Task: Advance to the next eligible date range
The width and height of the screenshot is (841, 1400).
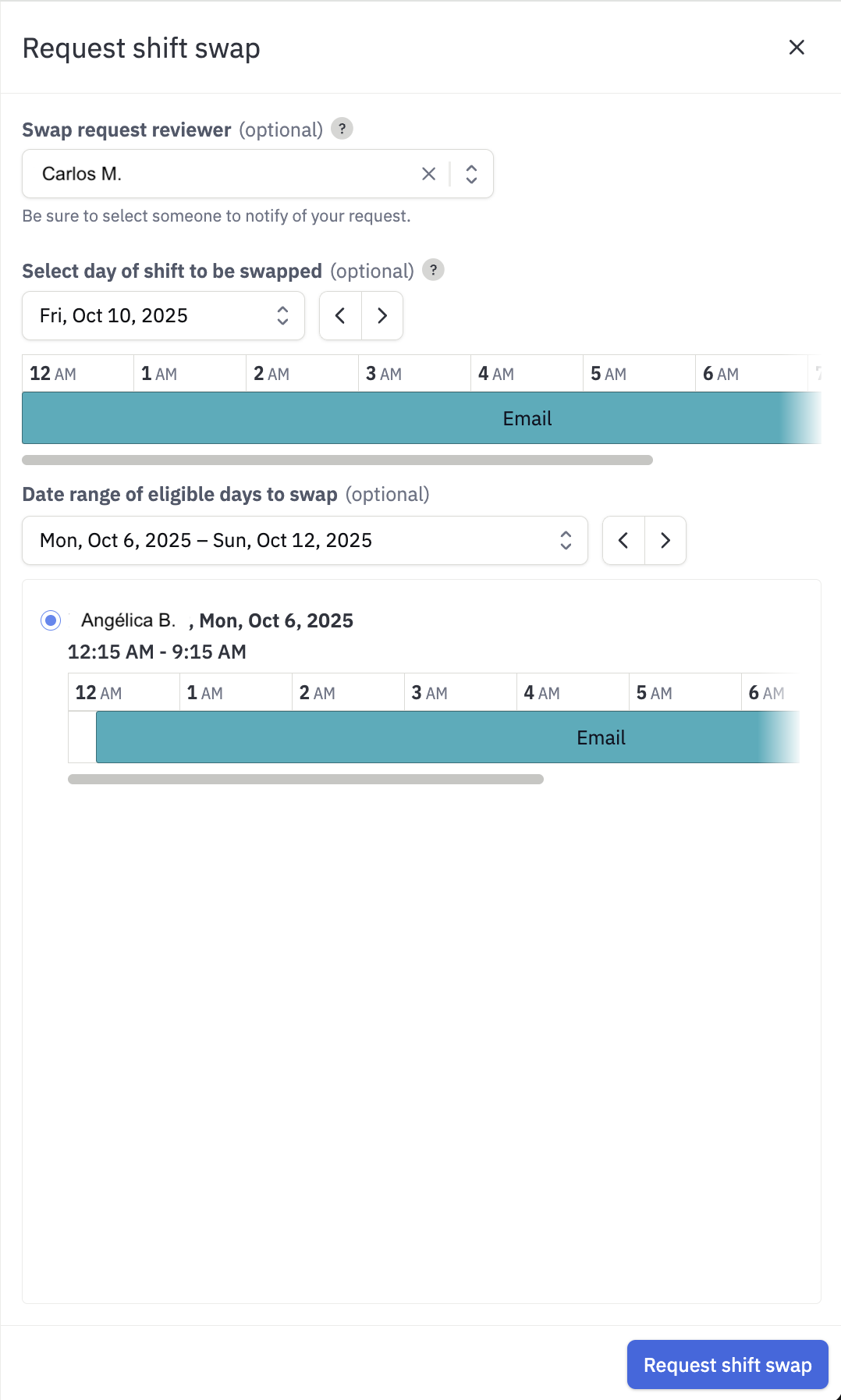Action: coord(665,540)
